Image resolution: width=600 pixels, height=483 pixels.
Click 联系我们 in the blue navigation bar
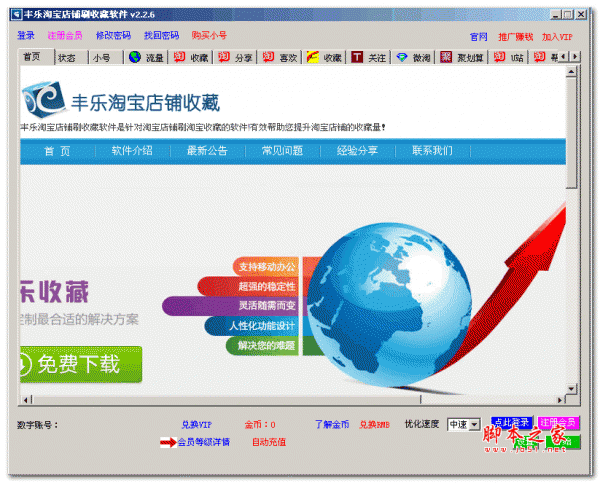coord(432,151)
